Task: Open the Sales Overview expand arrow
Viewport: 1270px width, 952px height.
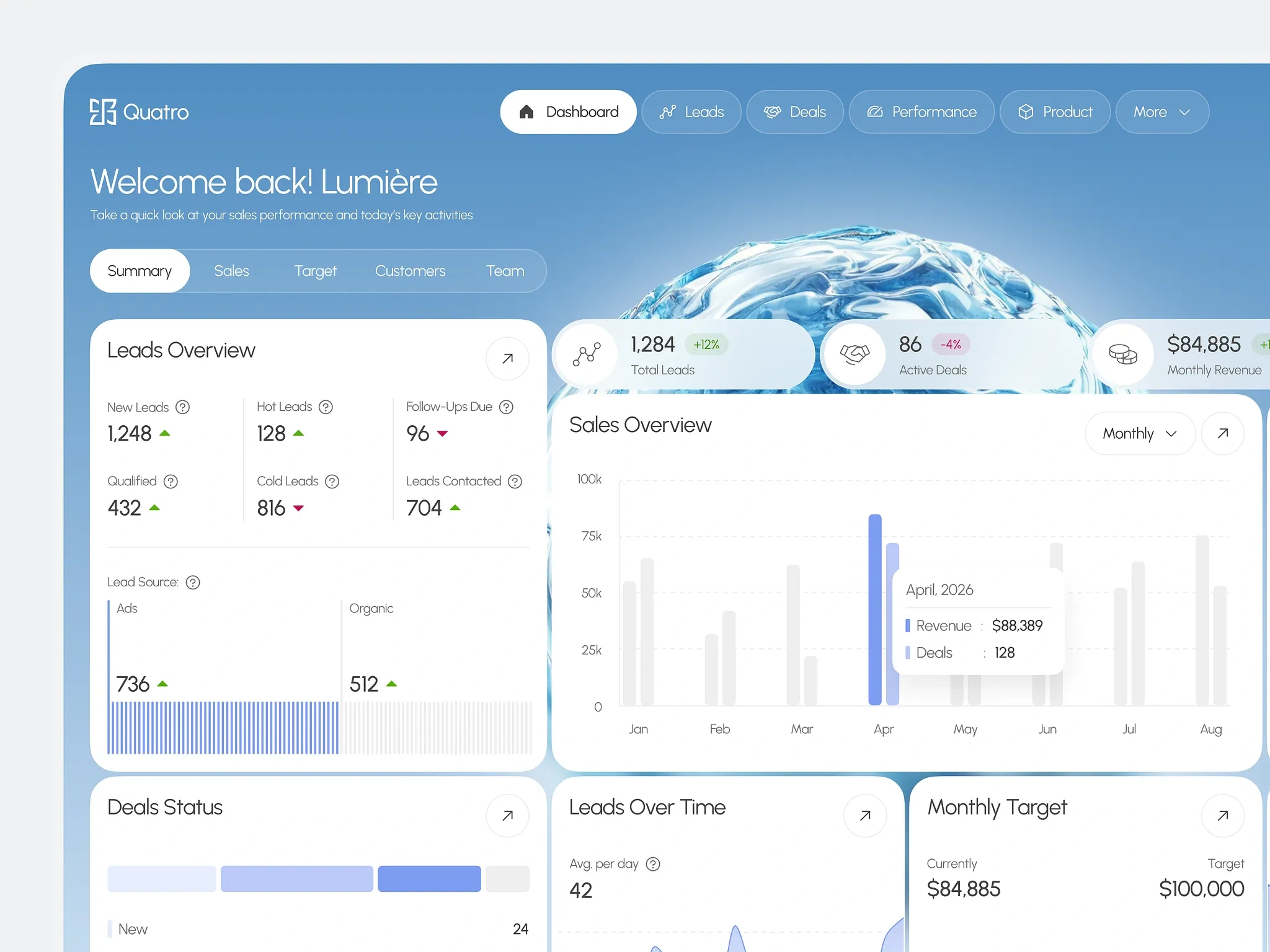Action: [1222, 433]
